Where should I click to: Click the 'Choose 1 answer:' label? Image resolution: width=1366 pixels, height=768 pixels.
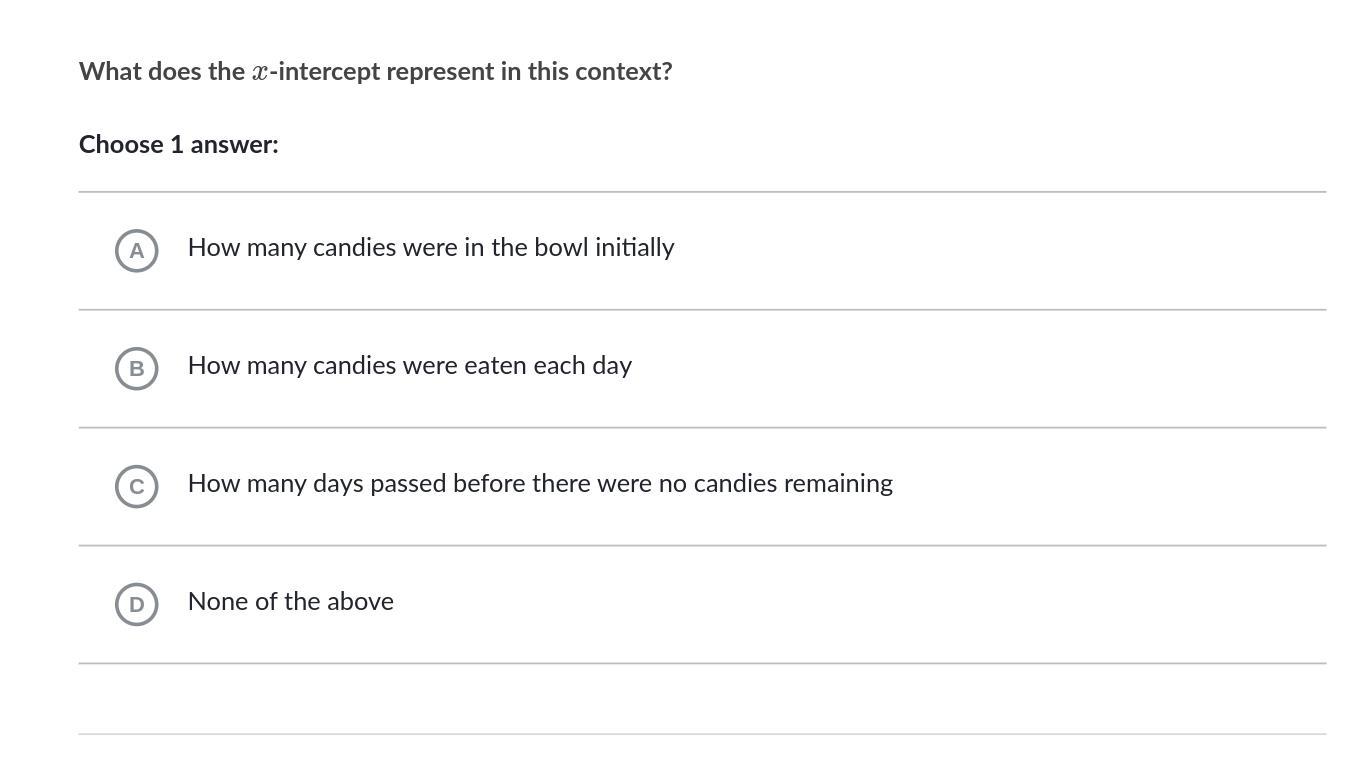pyautogui.click(x=178, y=144)
